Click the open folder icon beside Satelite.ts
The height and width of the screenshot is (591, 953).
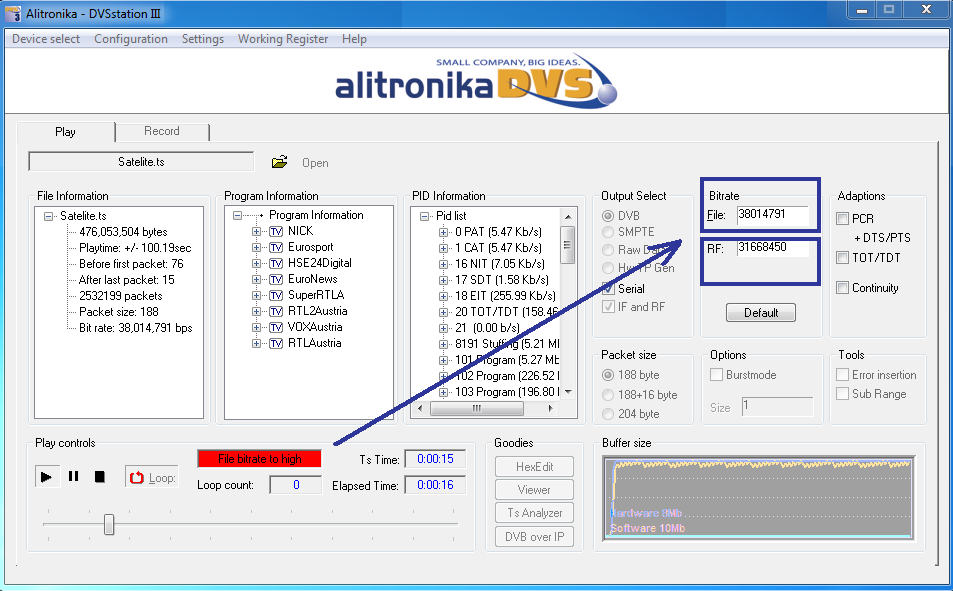(280, 162)
